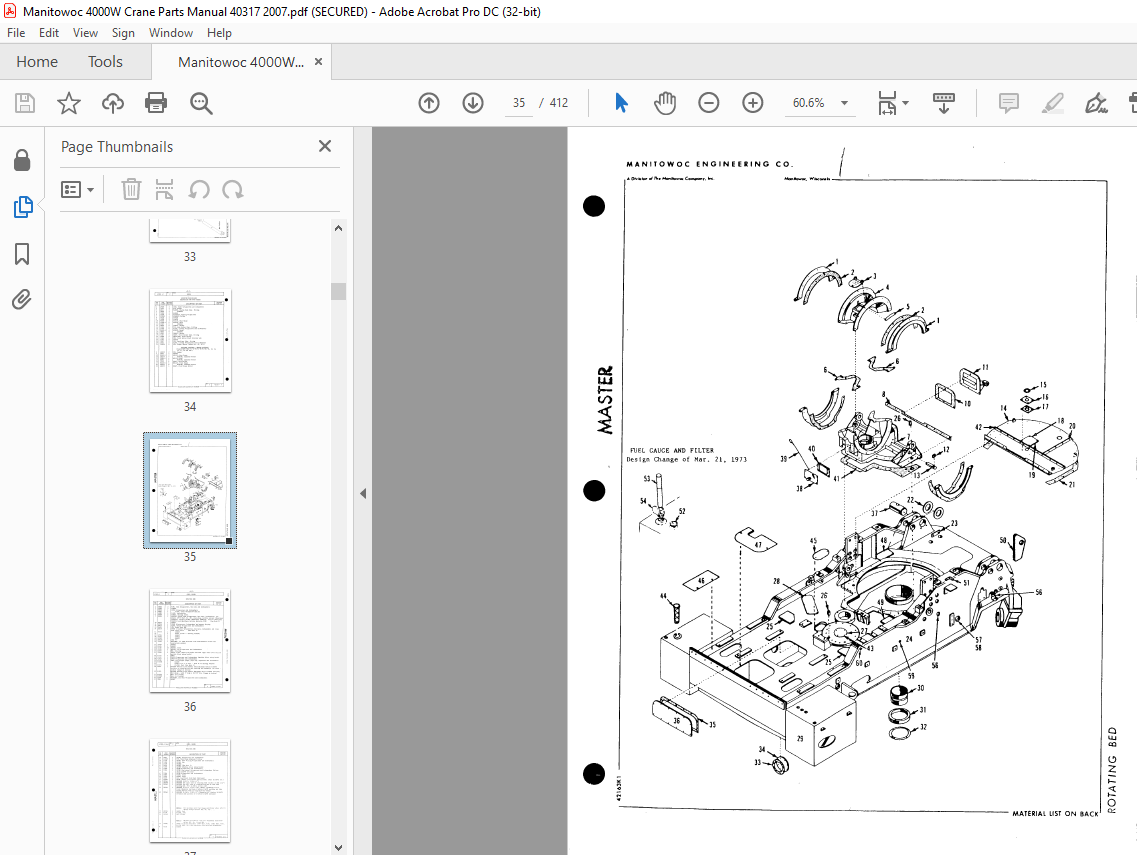
Task: Click the star bookmark icon in toolbar
Action: click(69, 103)
